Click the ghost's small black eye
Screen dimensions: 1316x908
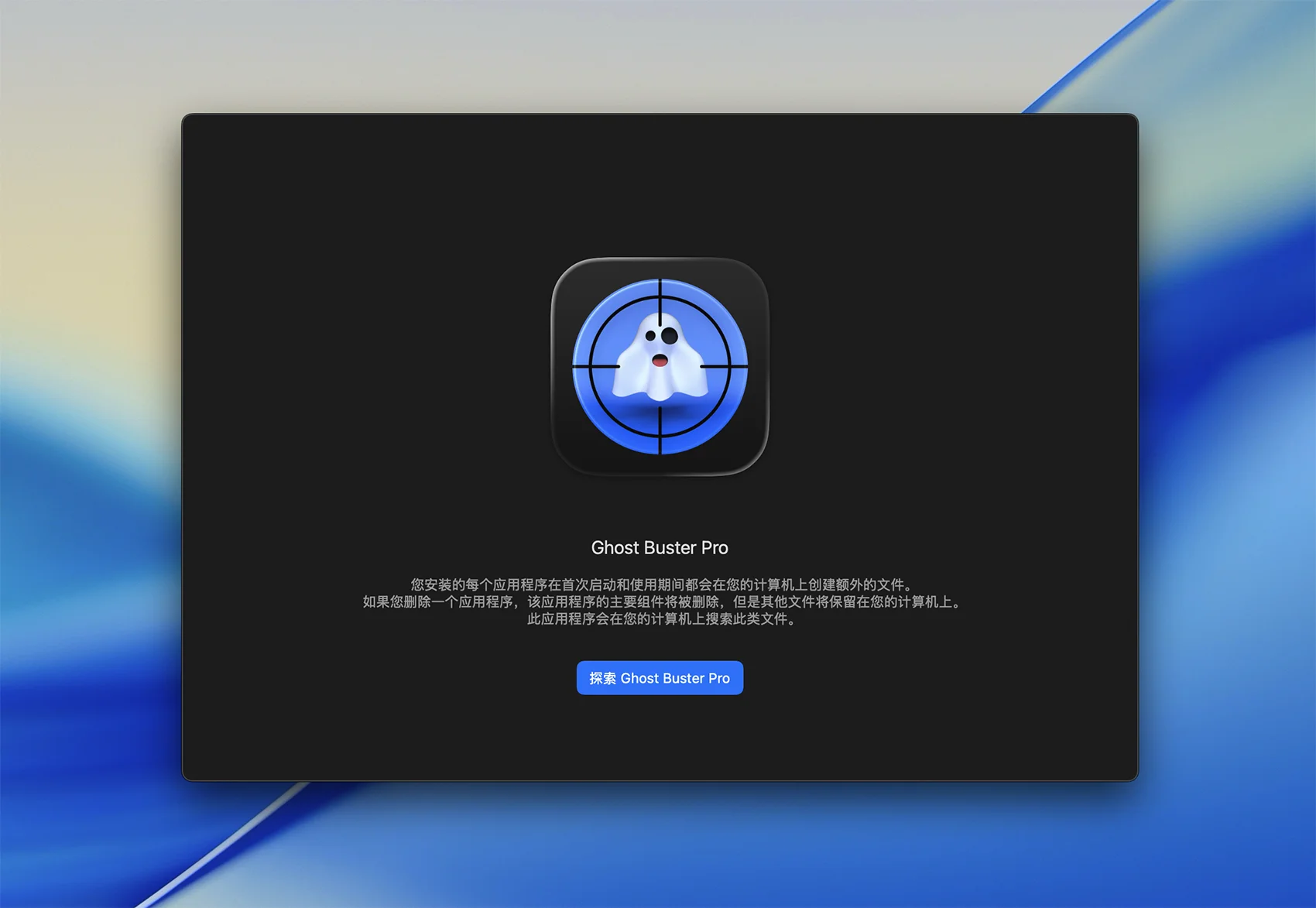click(650, 336)
